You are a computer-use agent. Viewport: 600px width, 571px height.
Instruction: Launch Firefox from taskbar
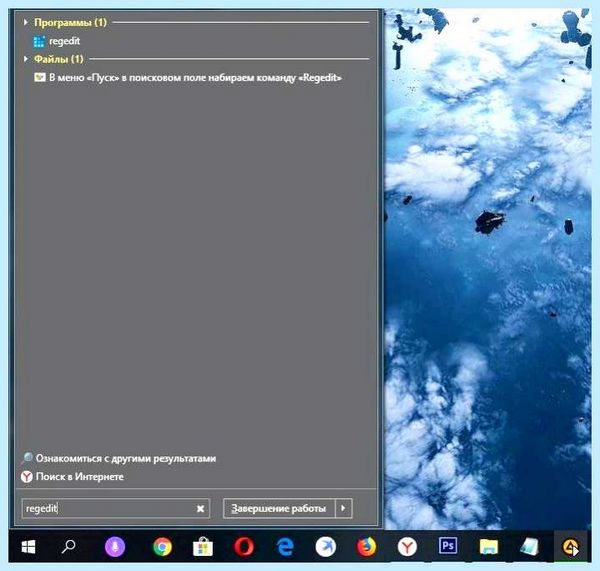point(366,547)
